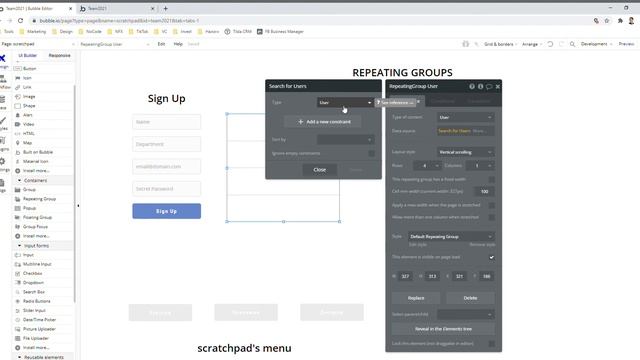The width and height of the screenshot is (640, 360).
Task: Select the Material Icon element
Action: [35, 162]
